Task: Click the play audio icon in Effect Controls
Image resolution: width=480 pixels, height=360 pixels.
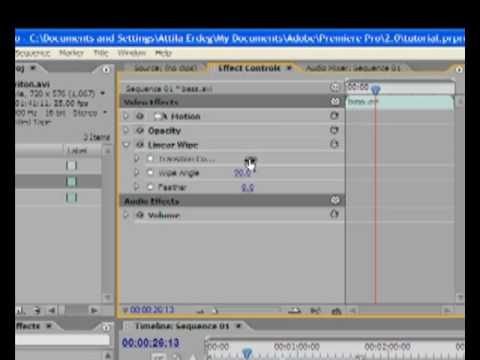Action: [x=315, y=311]
